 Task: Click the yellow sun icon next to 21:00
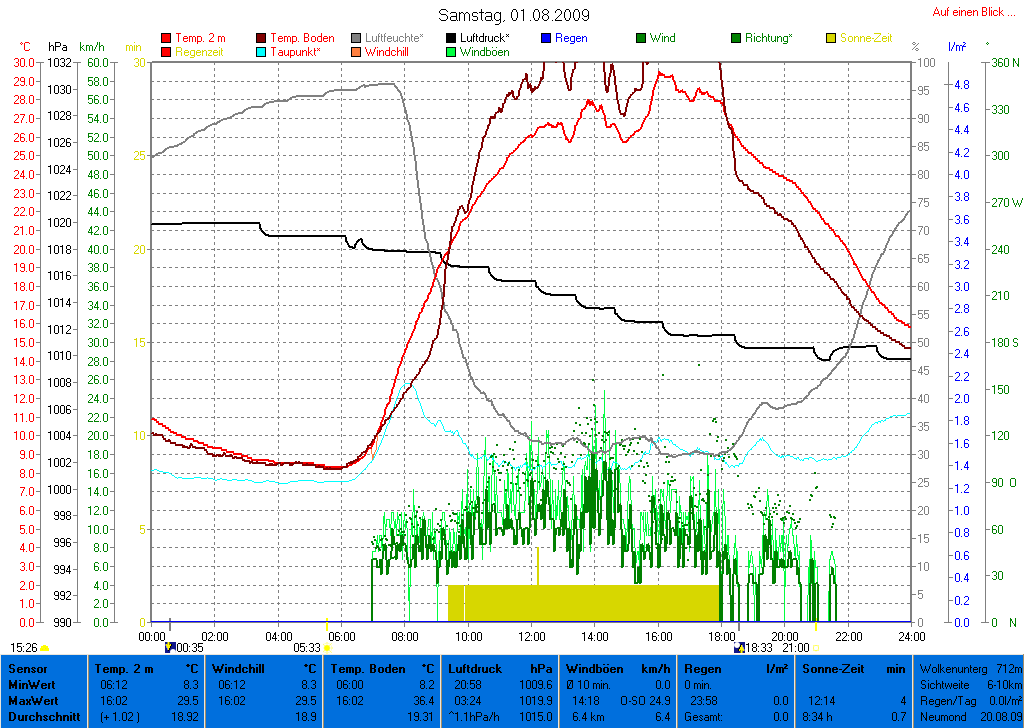click(816, 648)
